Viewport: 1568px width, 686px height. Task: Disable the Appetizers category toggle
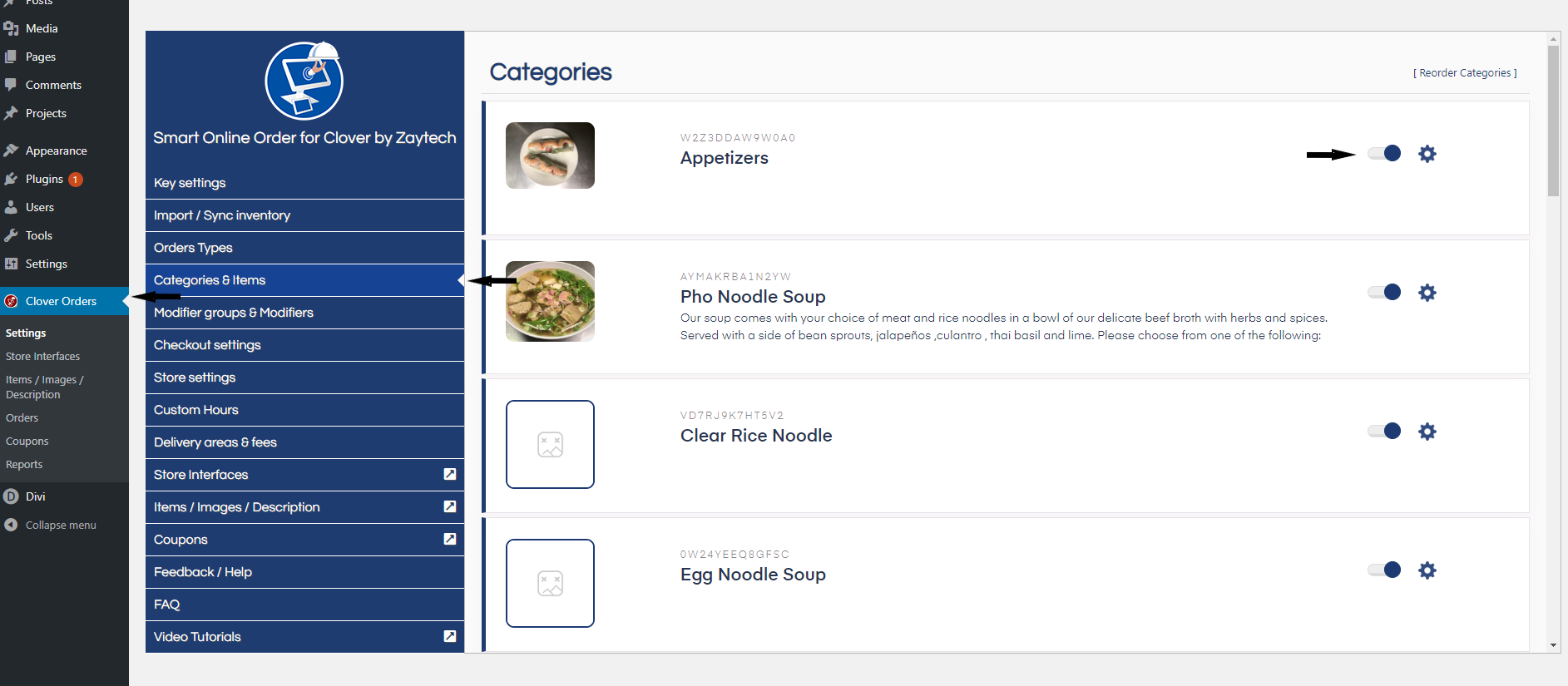(x=1383, y=153)
